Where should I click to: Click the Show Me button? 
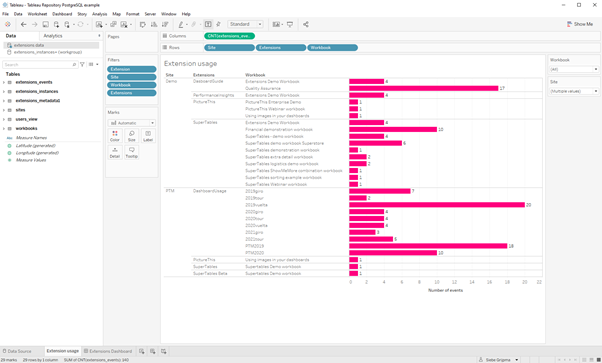(x=580, y=24)
